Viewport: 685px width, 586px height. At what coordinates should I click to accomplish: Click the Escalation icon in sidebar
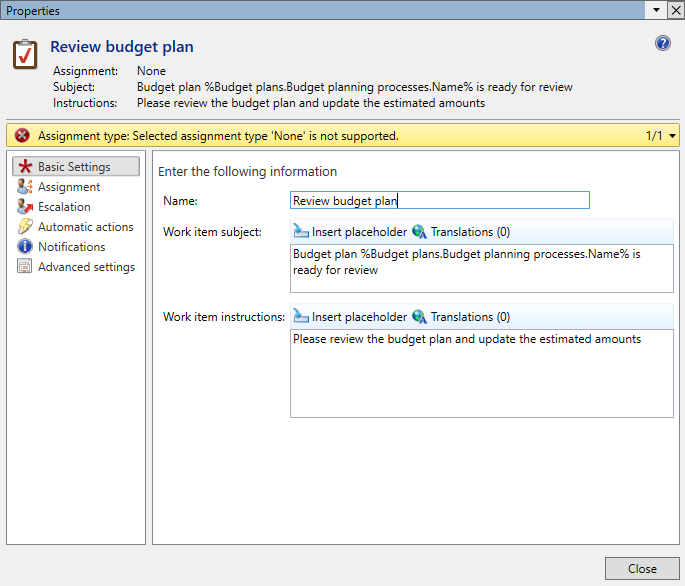25,207
